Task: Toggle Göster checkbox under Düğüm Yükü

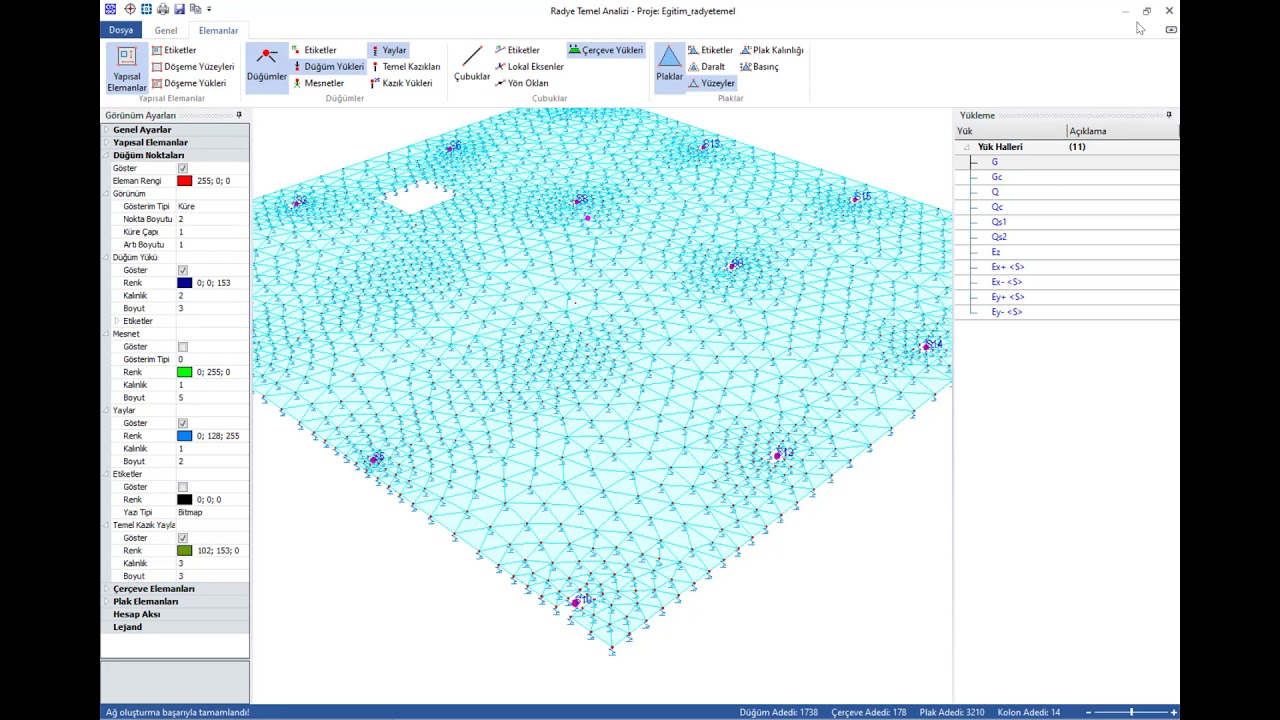Action: click(182, 270)
